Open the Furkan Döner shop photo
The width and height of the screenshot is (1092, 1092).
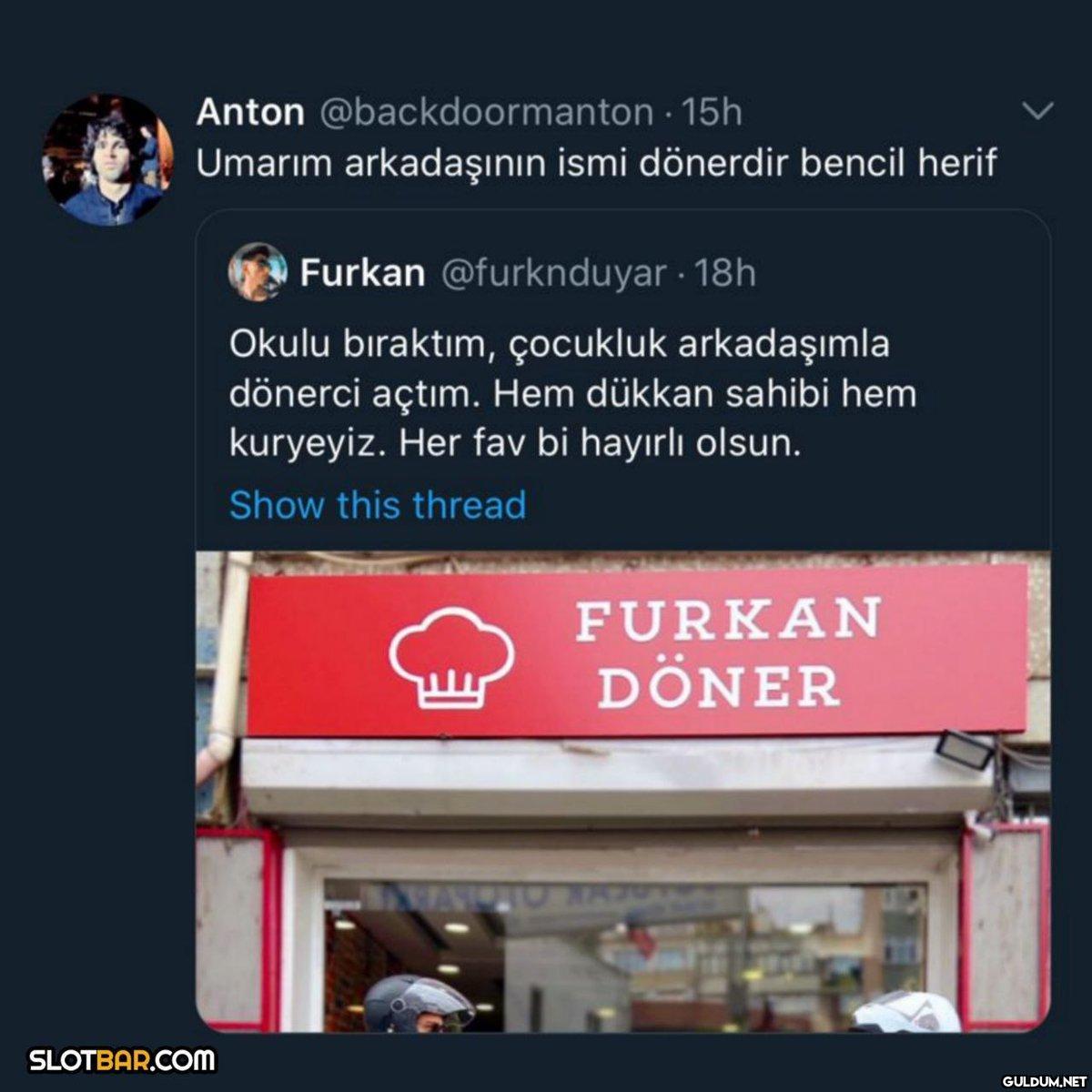point(623,791)
